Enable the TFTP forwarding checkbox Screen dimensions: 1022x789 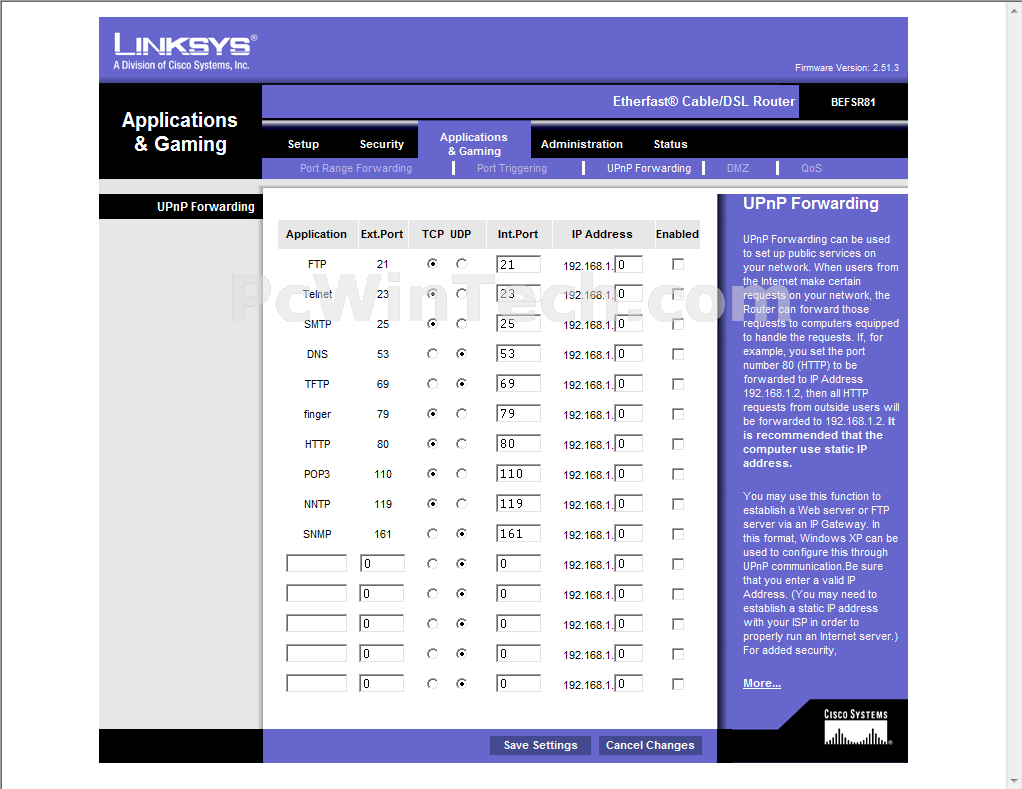point(678,384)
